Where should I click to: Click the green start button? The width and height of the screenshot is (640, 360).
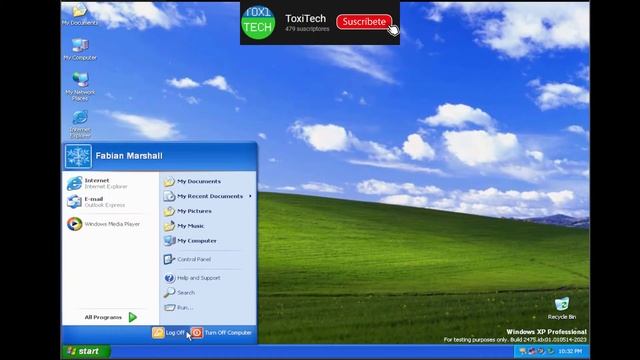pos(86,351)
